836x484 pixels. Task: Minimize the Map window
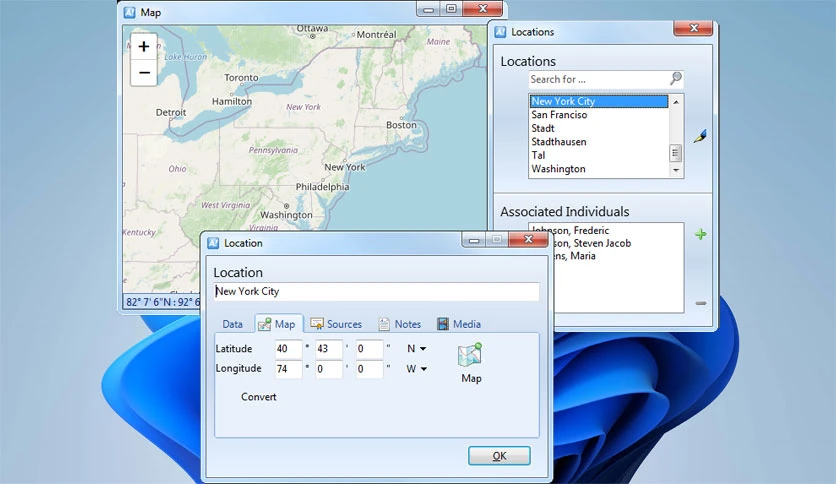tap(428, 9)
